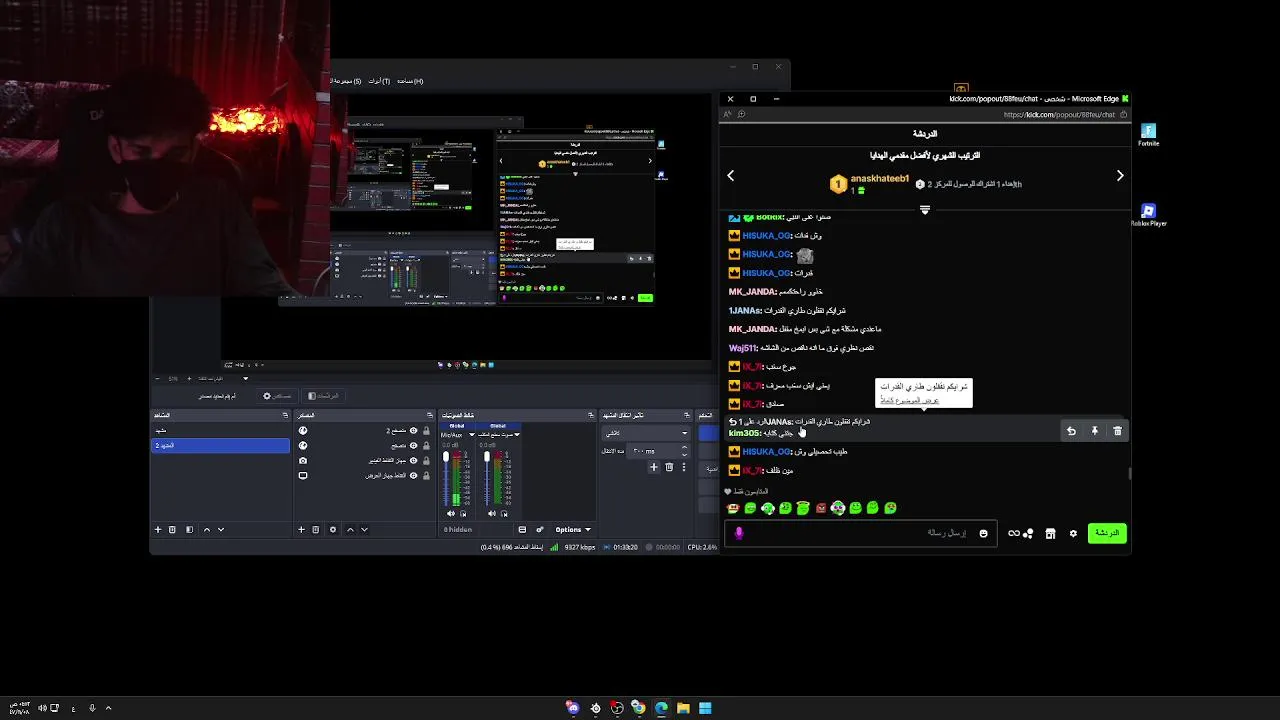
Task: Toggle audio mixer vertical layout icon
Action: [x=522, y=529]
